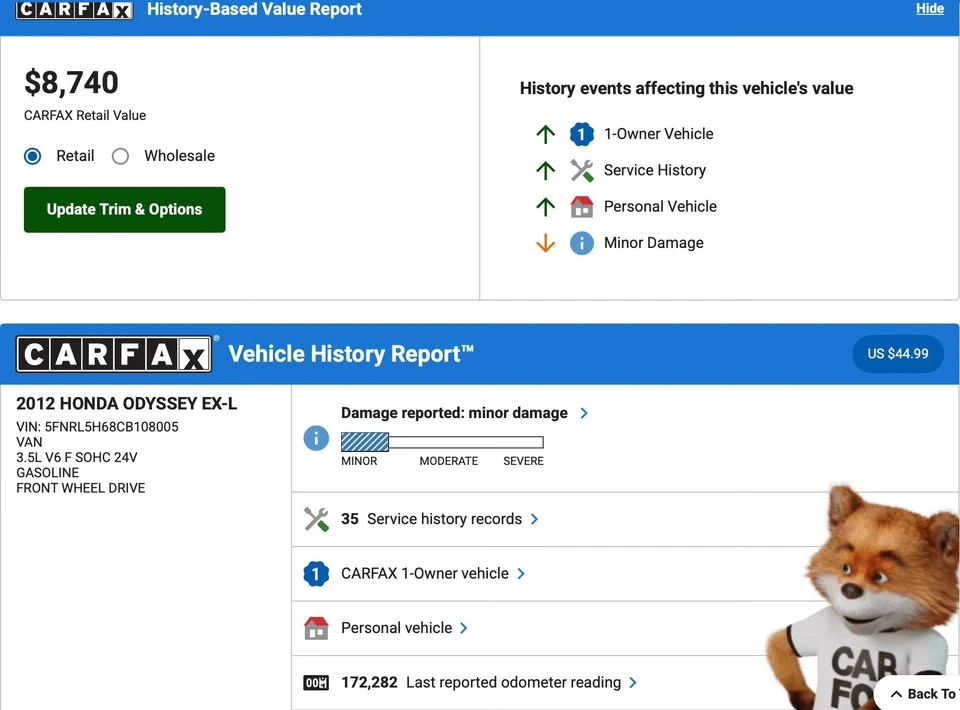The image size is (960, 710).
Task: Click the damage severity bar
Action: tap(442, 441)
